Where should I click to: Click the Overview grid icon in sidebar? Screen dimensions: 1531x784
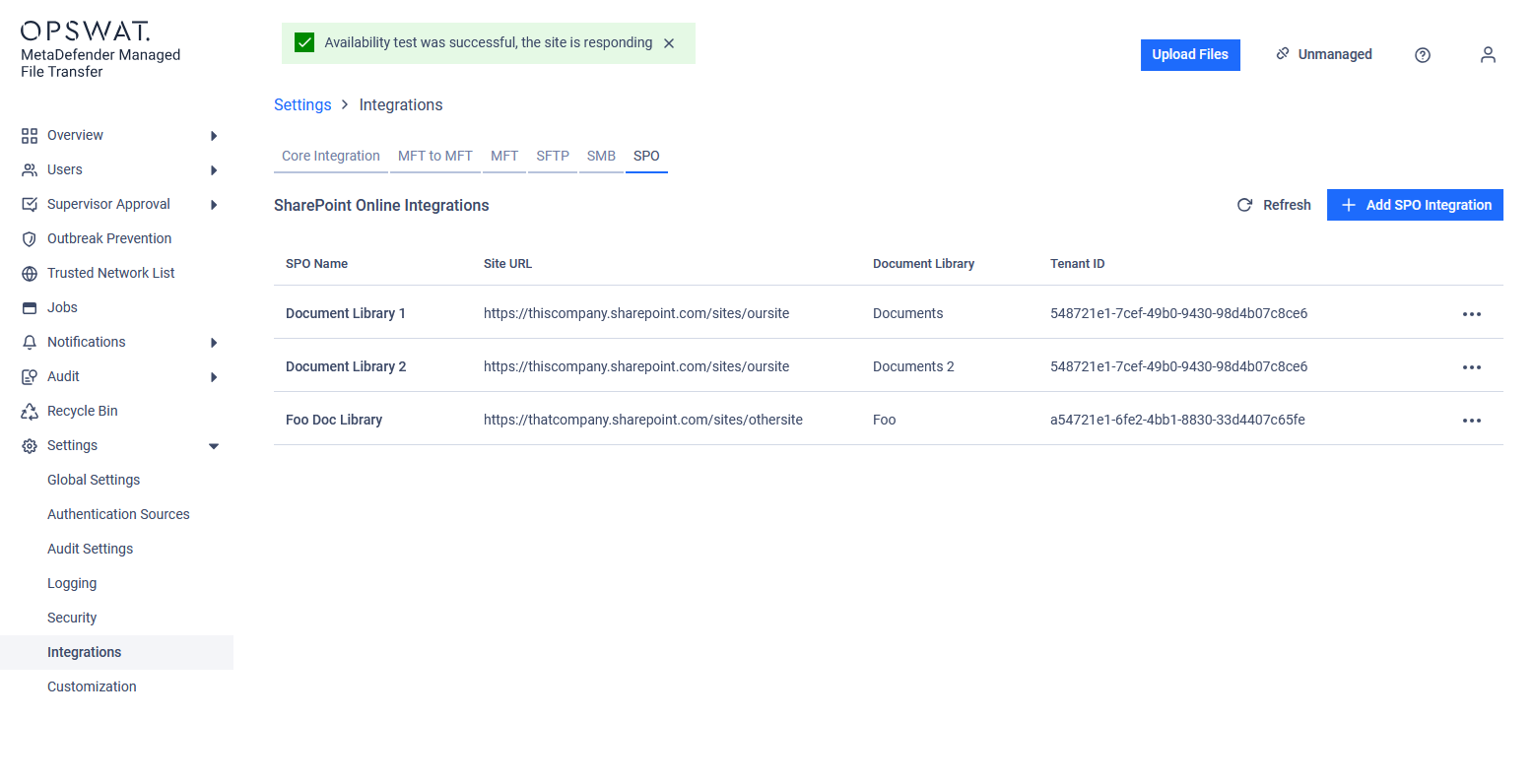pyautogui.click(x=30, y=136)
